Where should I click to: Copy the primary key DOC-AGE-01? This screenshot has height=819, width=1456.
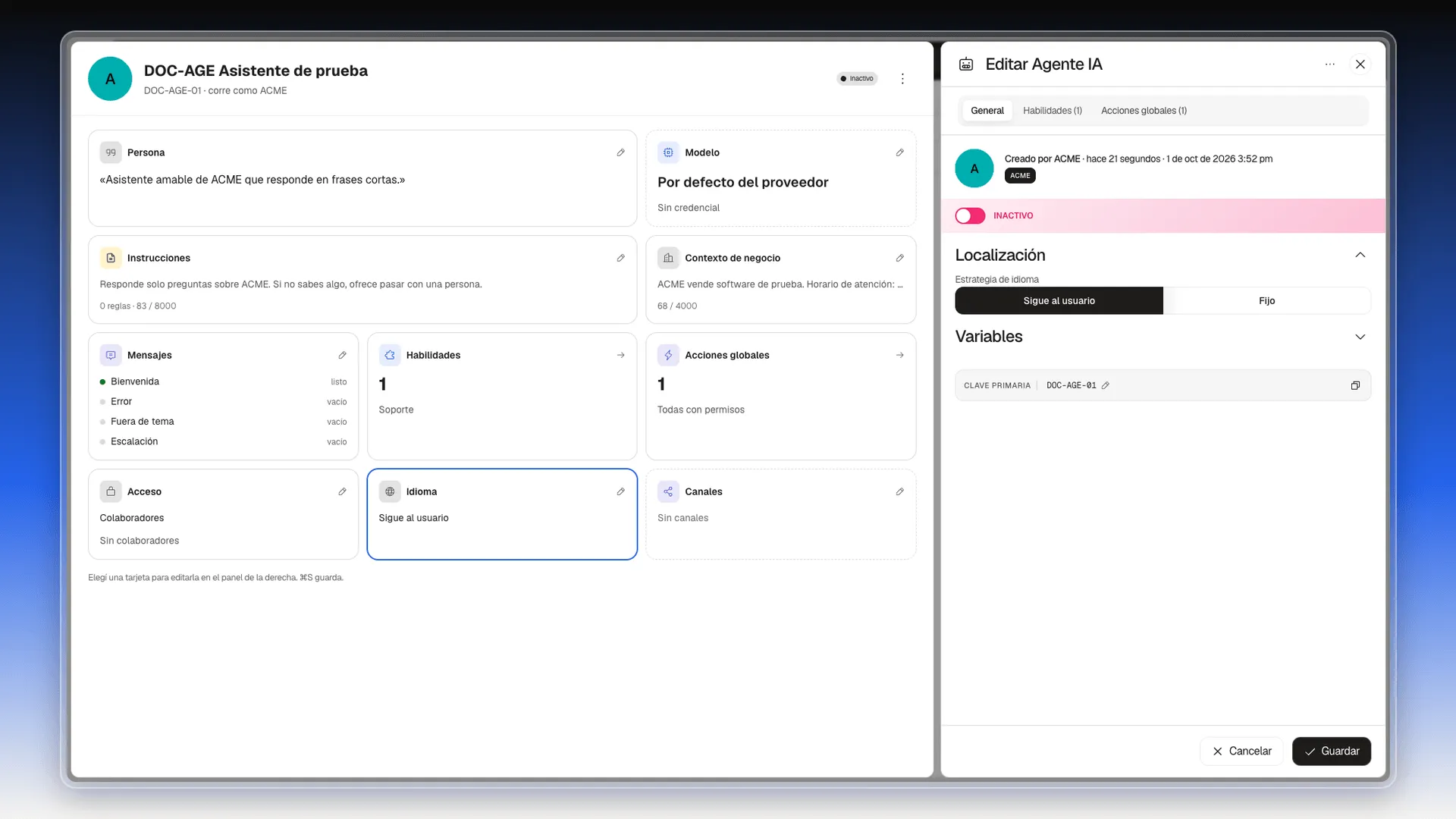[1355, 385]
